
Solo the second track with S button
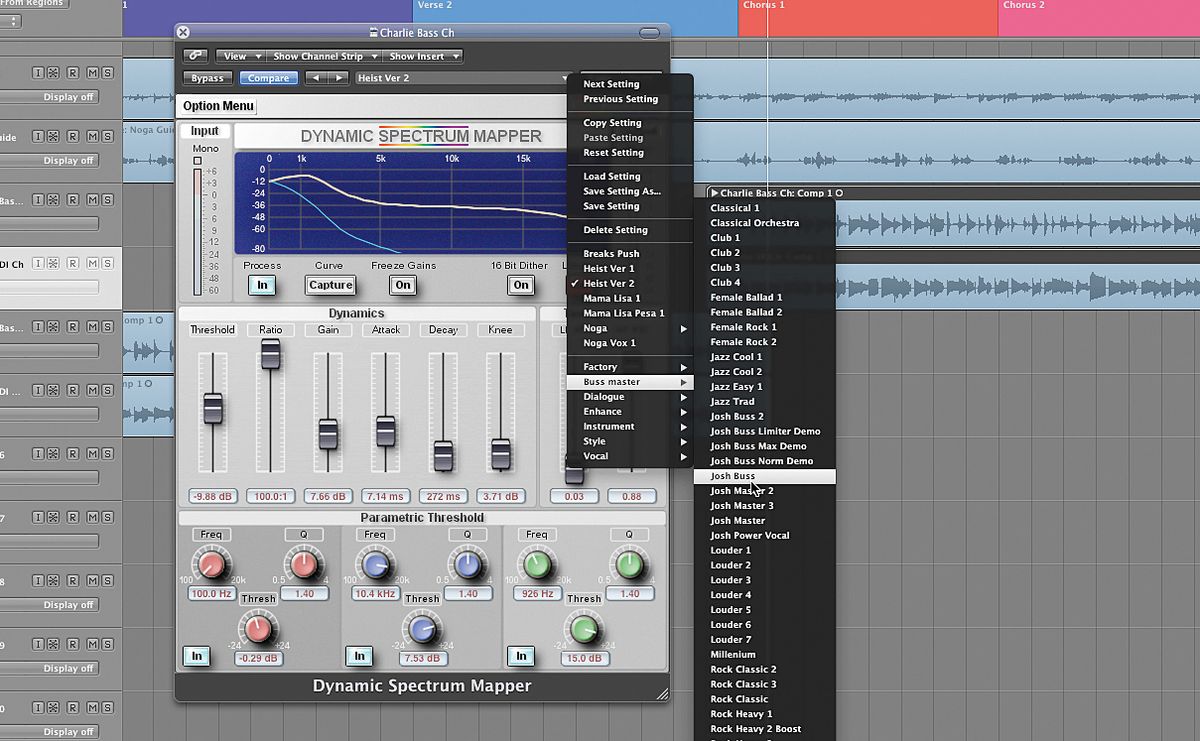(106, 136)
